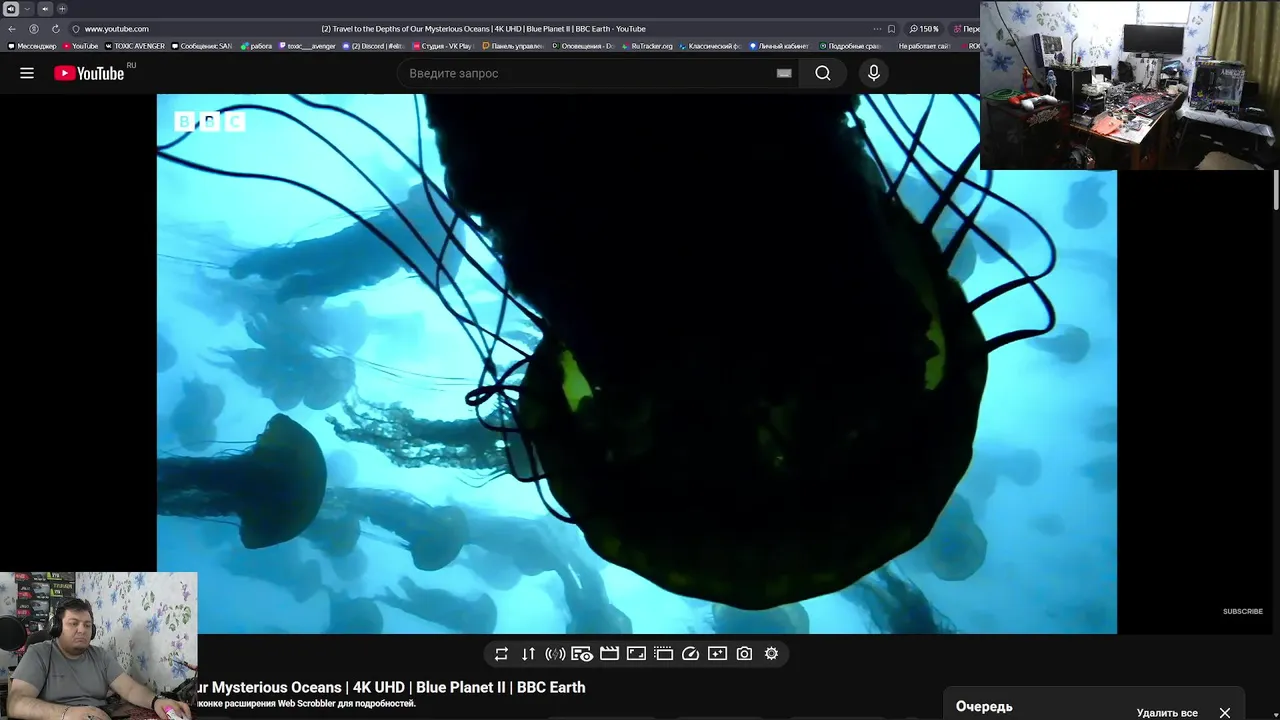The image size is (1280, 720).
Task: Click the clapperboard cinema mode icon
Action: point(609,654)
